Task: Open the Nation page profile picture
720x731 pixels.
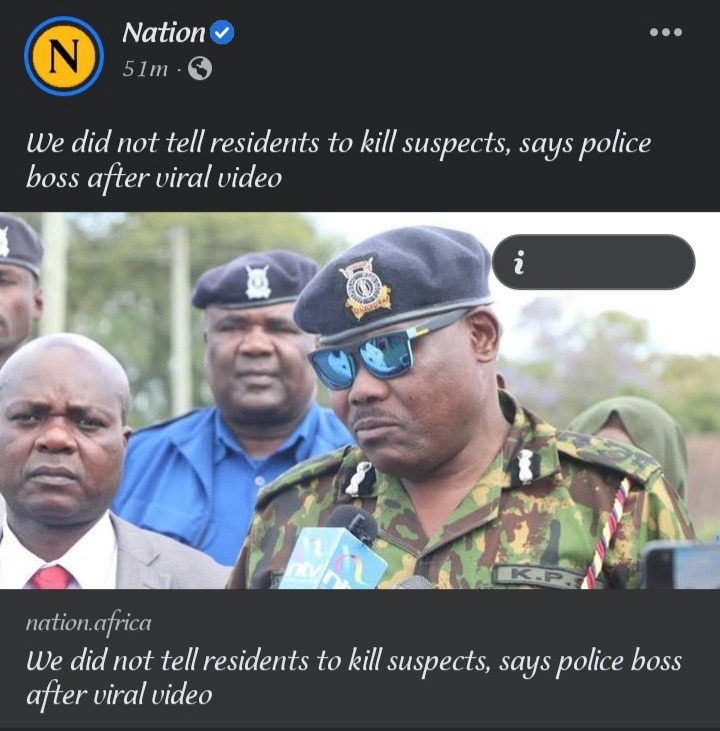Action: click(x=64, y=56)
